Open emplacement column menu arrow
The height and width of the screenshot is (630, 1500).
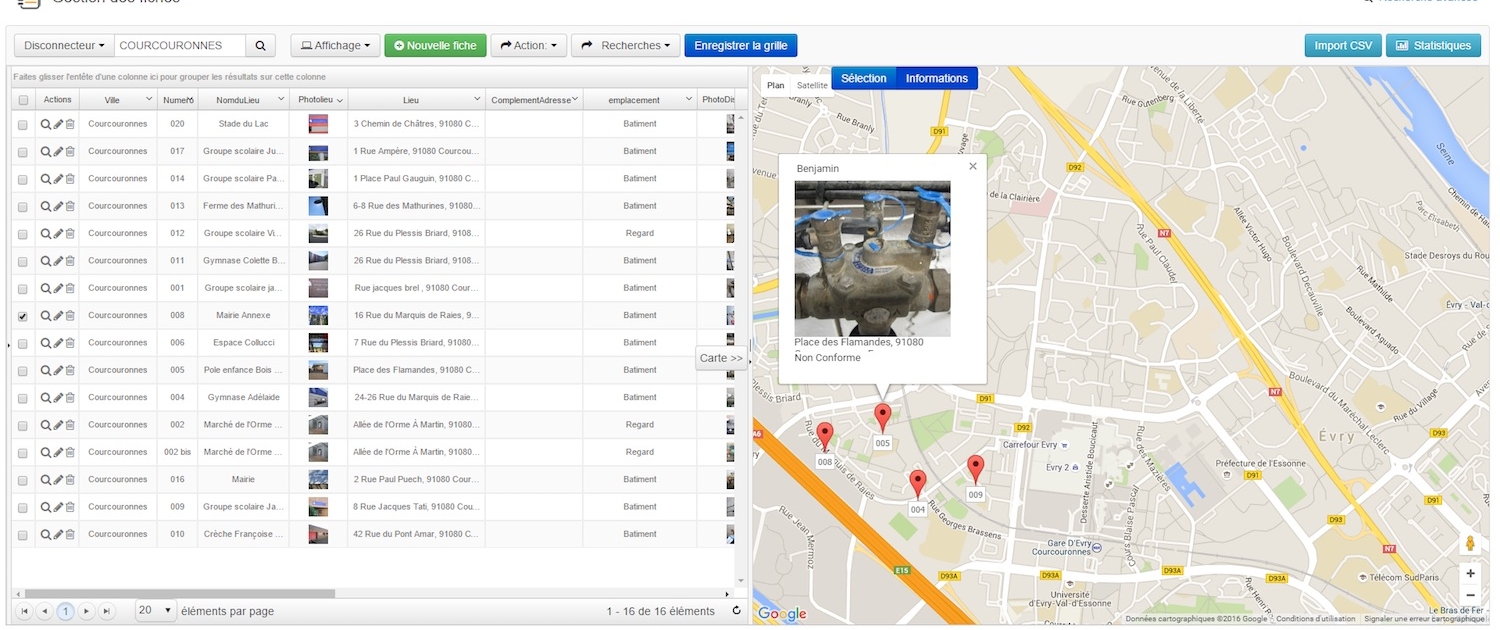pyautogui.click(x=688, y=99)
